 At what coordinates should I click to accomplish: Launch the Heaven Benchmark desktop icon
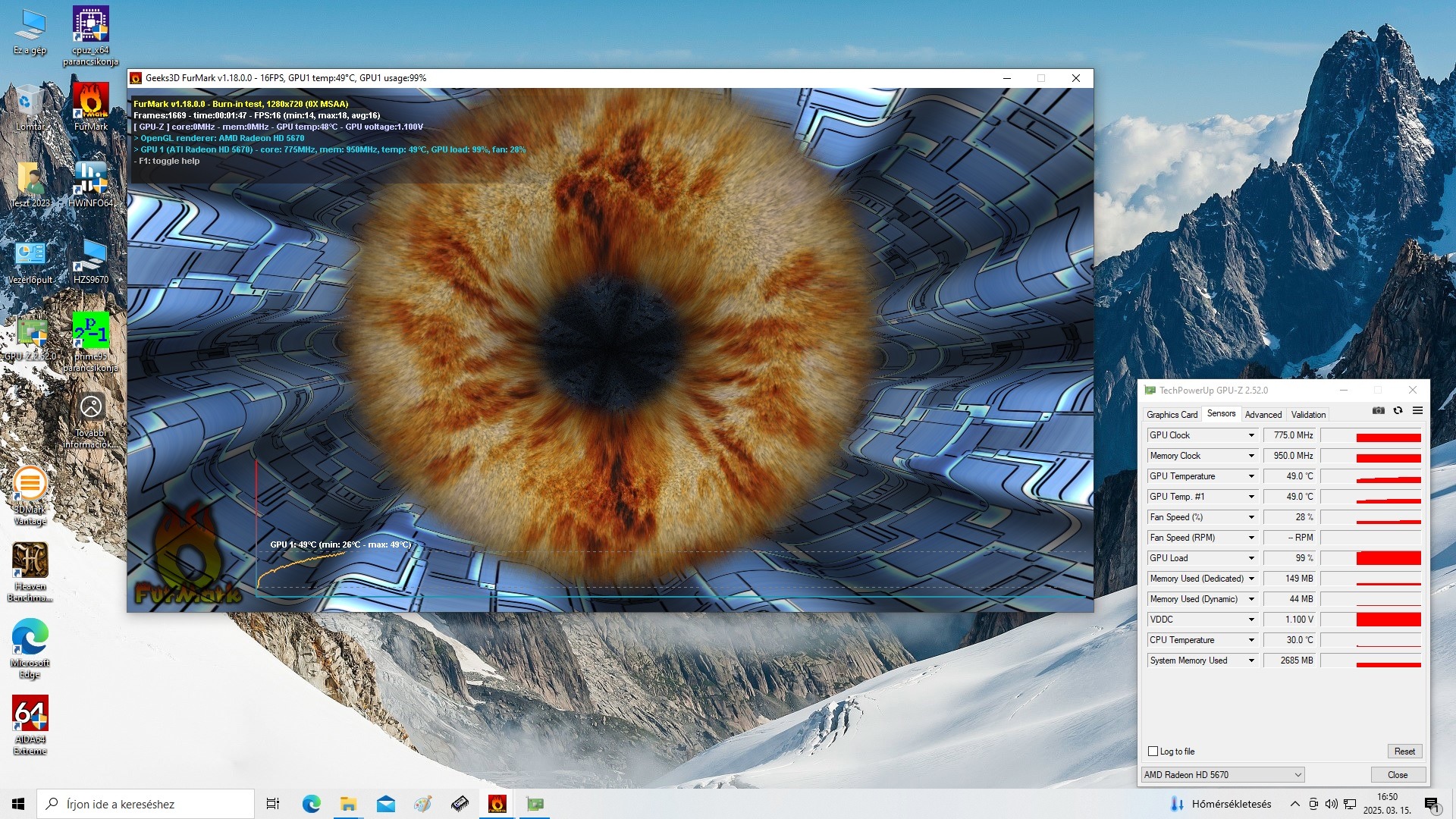(x=30, y=573)
